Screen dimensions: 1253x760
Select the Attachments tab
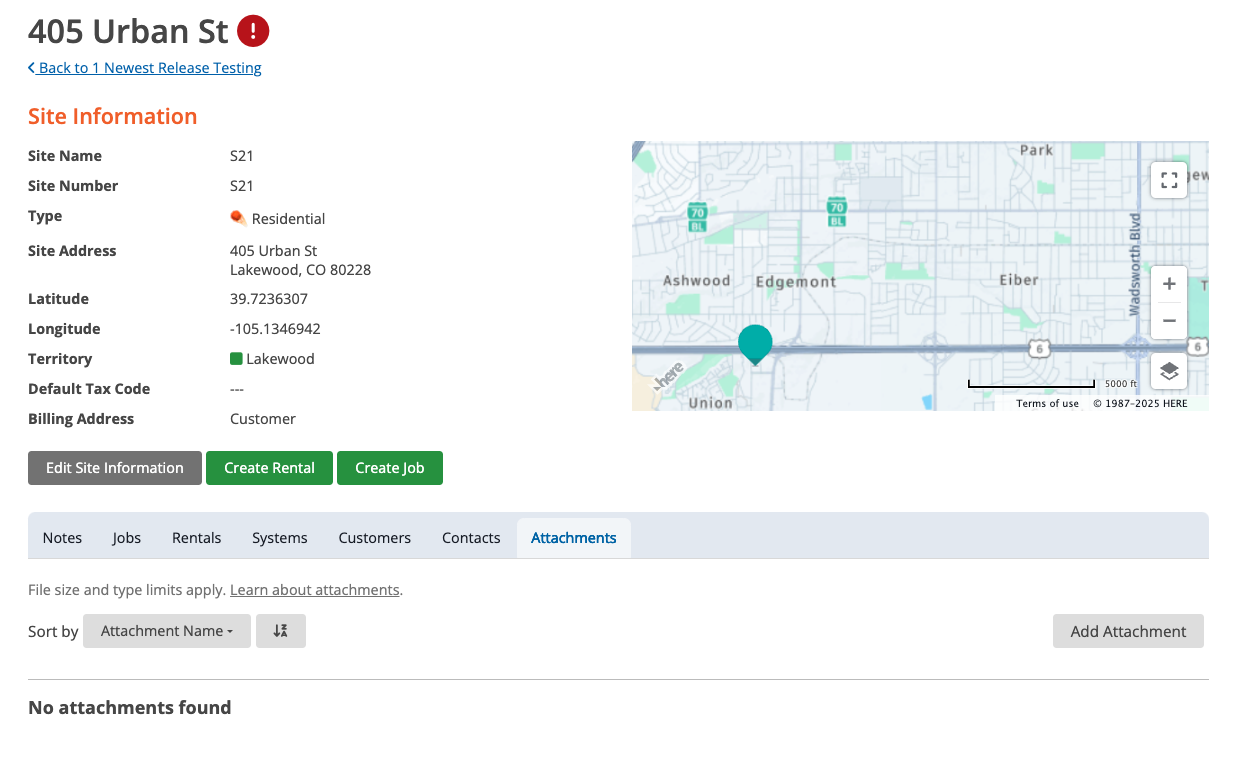tap(574, 538)
